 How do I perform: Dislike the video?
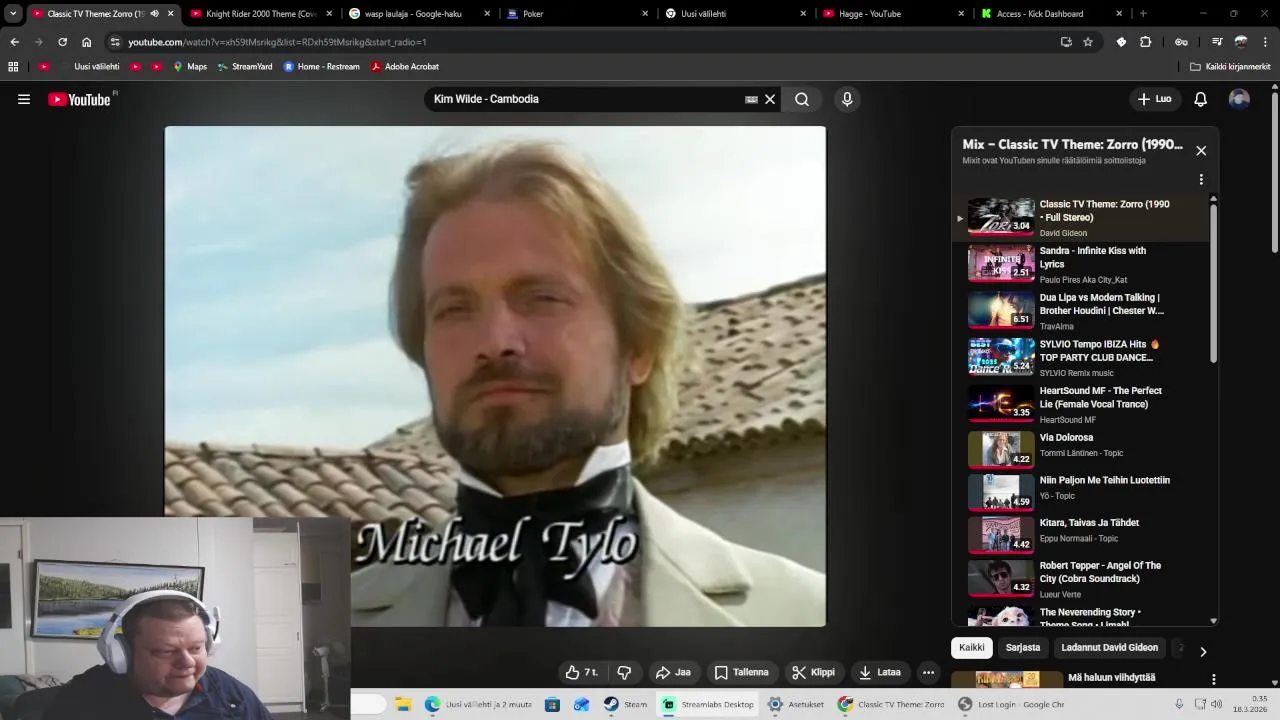(x=624, y=672)
